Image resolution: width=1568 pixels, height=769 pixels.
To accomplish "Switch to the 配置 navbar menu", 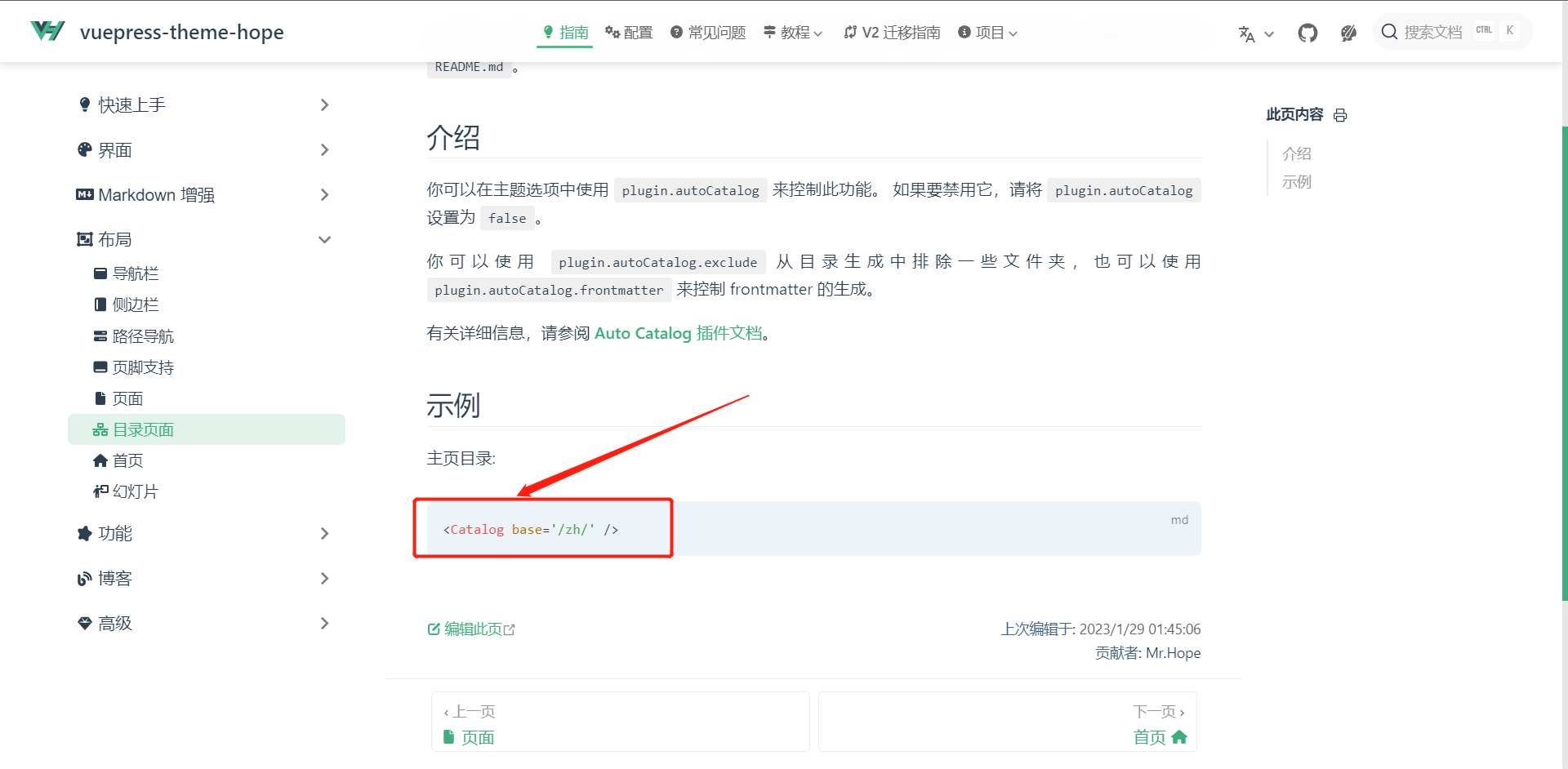I will click(x=629, y=32).
